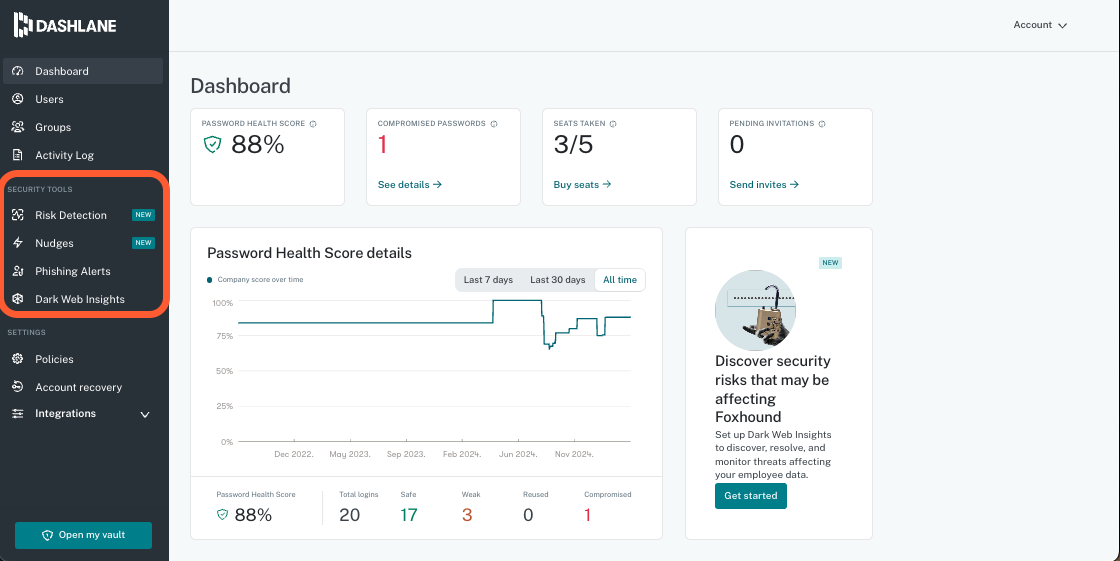Expand the Integrations section chevron

pos(145,414)
